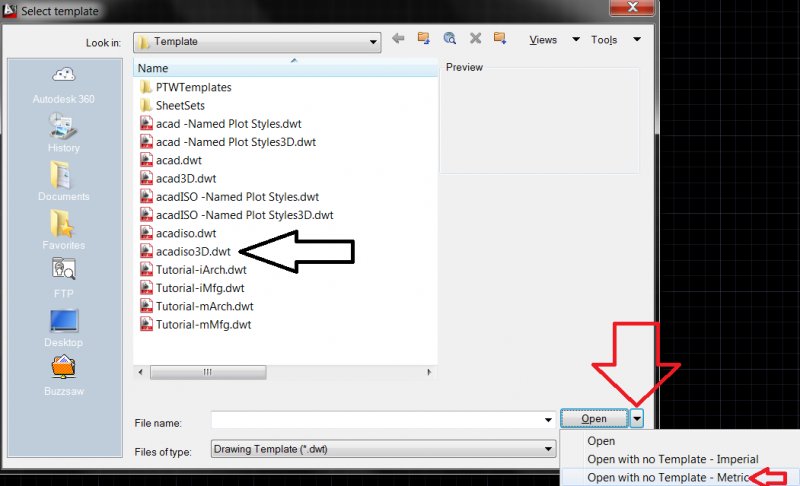Screen dimensions: 800x486
Task: Expand the Views dropdown arrow
Action: point(576,39)
